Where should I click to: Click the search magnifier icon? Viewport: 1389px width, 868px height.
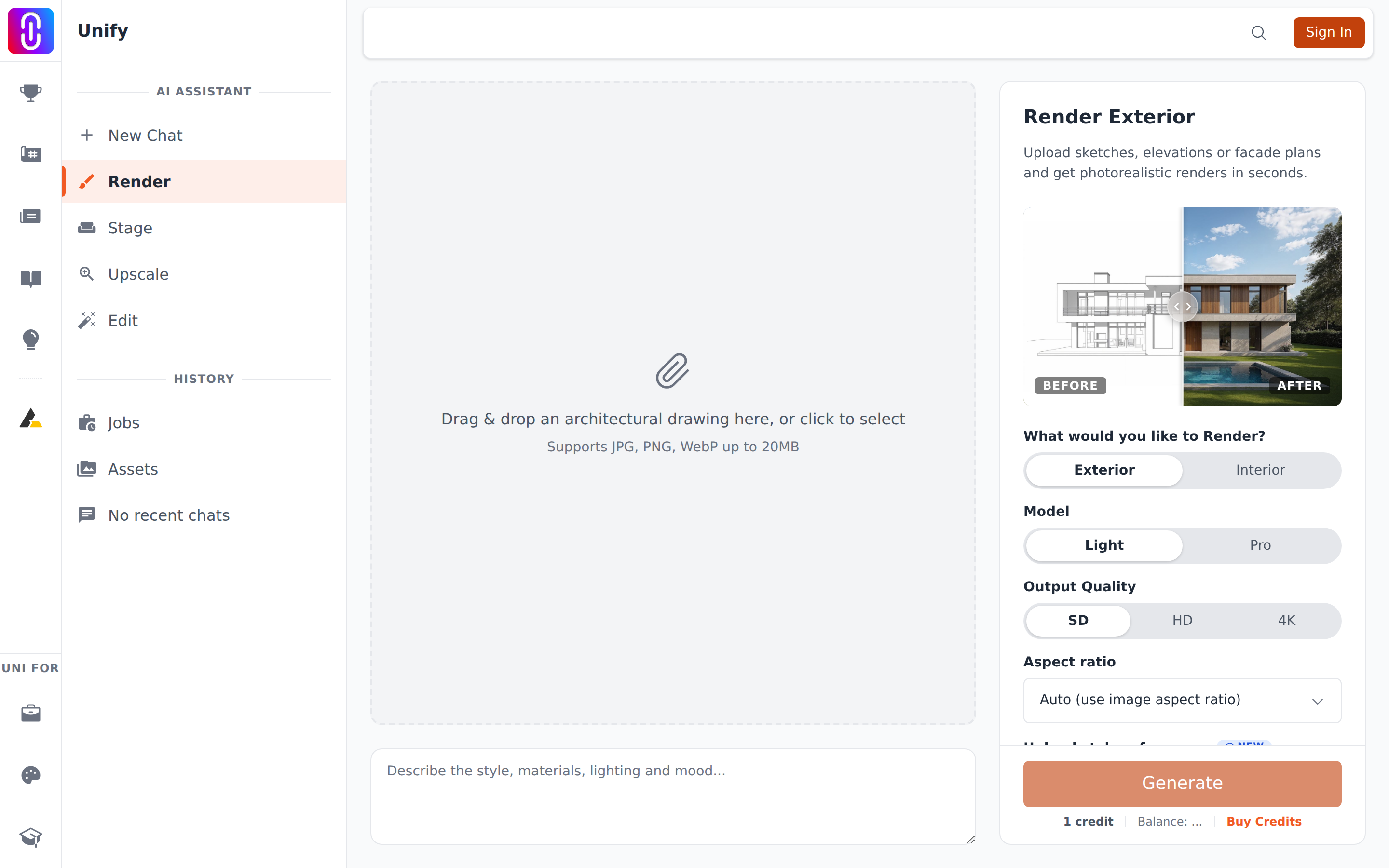click(1258, 33)
